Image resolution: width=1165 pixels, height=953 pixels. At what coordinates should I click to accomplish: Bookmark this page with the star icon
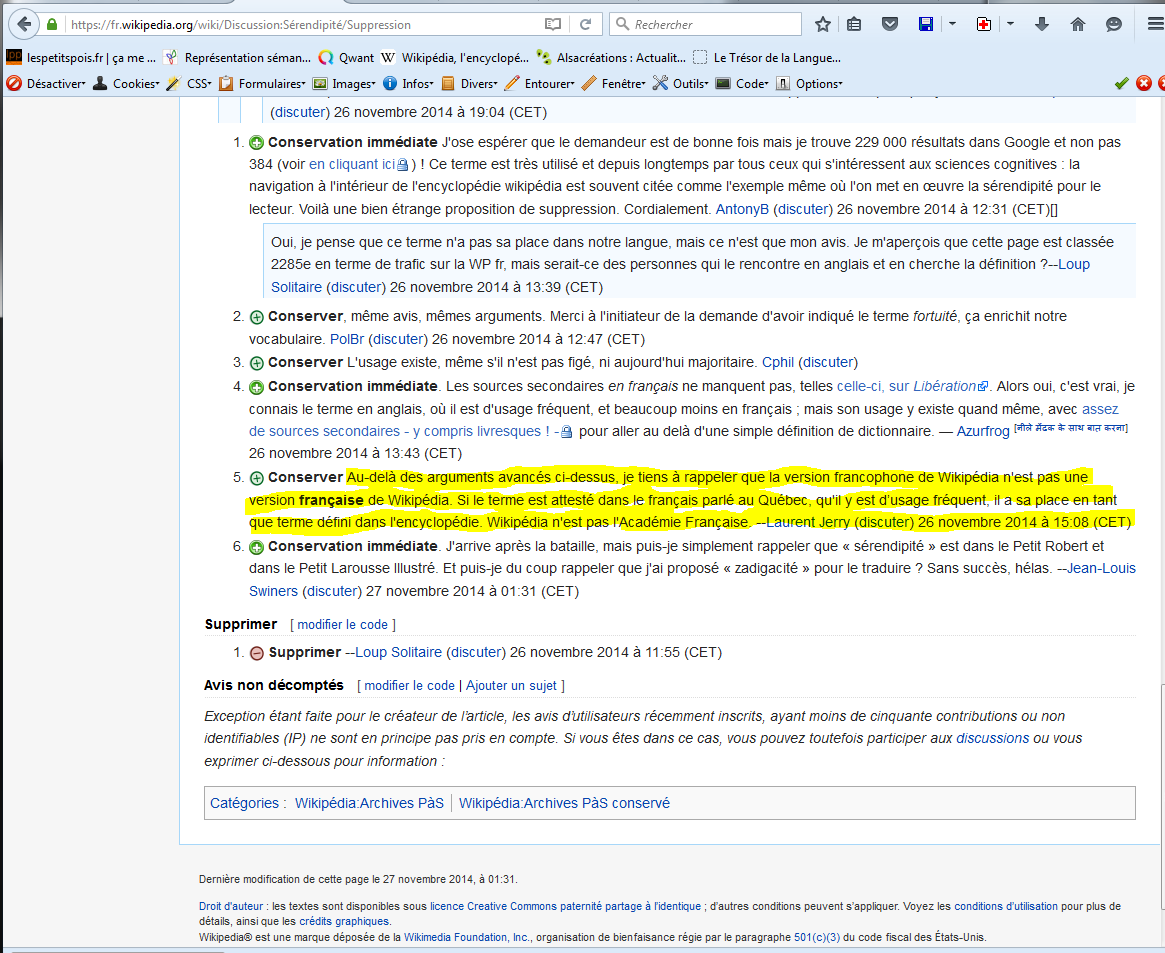(x=822, y=24)
